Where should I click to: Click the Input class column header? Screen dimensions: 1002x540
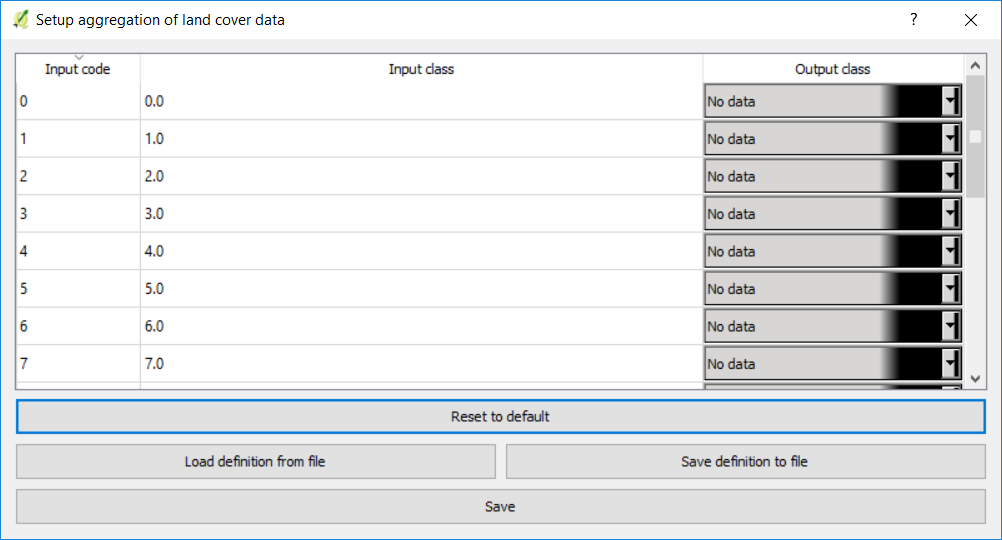click(421, 69)
